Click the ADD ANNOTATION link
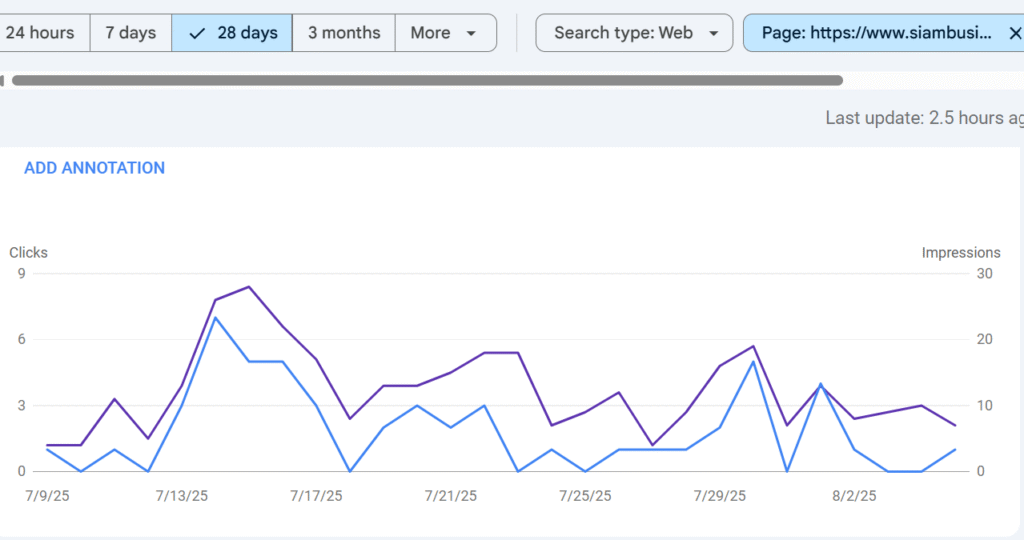Image resolution: width=1024 pixels, height=540 pixels. tap(94, 168)
